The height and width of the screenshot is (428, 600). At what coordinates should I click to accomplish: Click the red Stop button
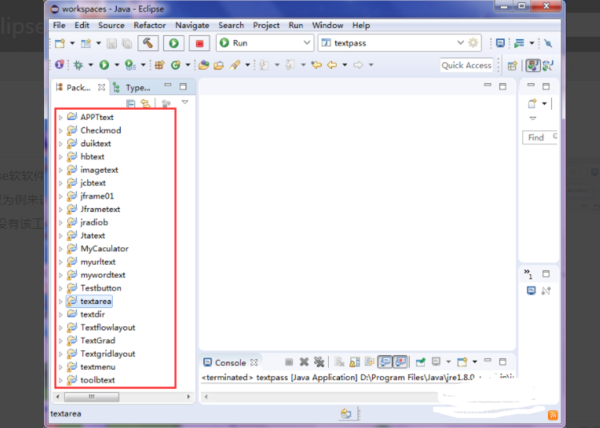tap(199, 43)
